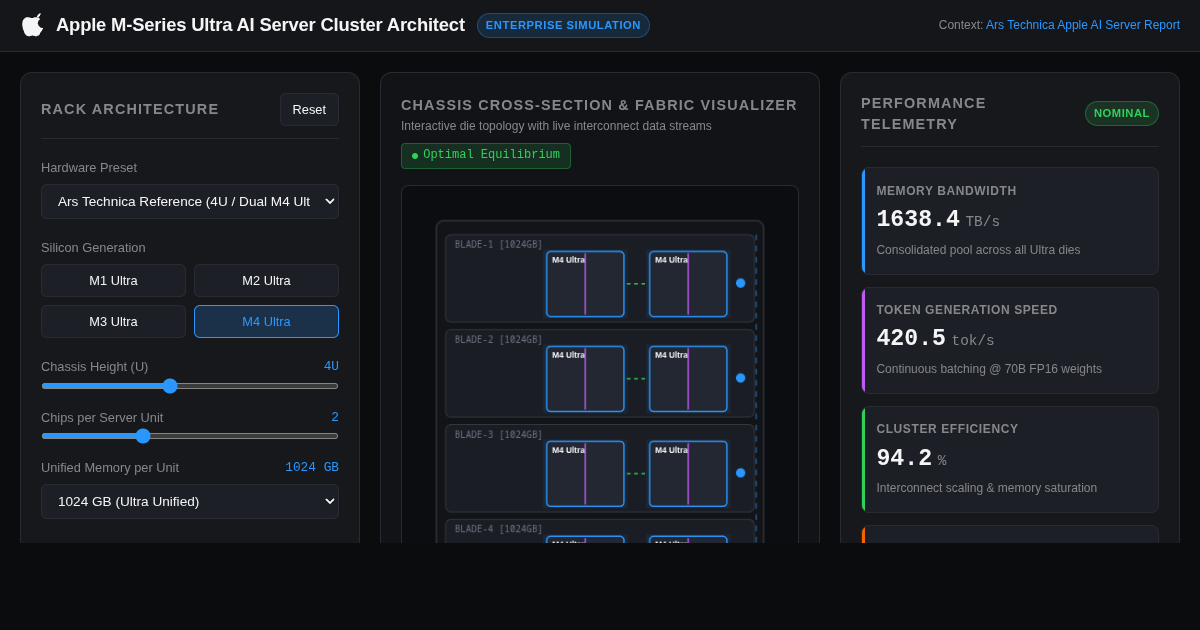Open the Unified Memory per Unit dropdown
Screen dimensions: 1200x630
pos(190,501)
